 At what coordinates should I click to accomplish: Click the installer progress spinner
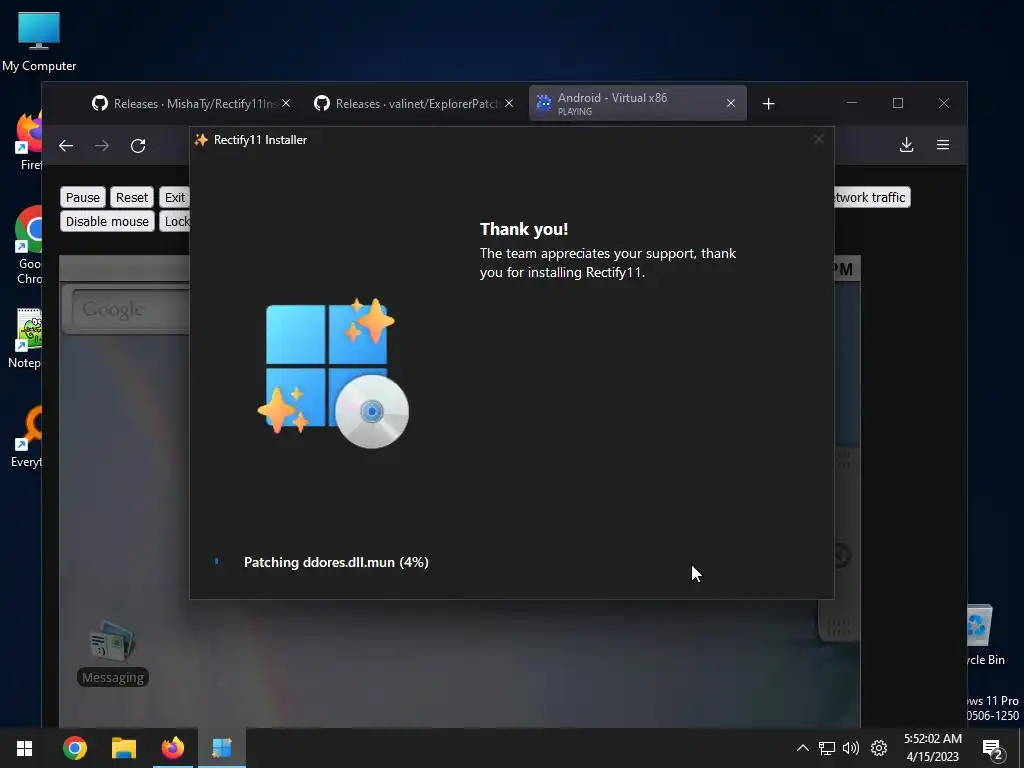217,562
